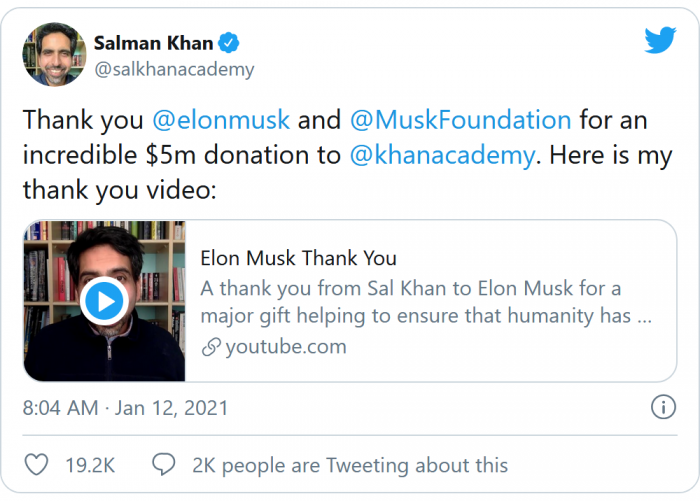Click the 8:04 AM Jan 12 timestamp
The width and height of the screenshot is (700, 501).
pyautogui.click(x=126, y=408)
